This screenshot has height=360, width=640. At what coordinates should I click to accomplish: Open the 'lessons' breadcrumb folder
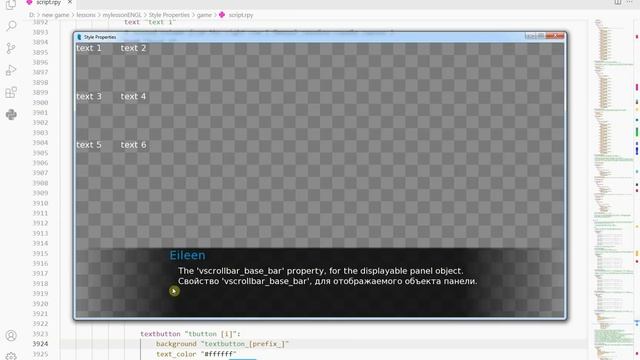pos(86,15)
